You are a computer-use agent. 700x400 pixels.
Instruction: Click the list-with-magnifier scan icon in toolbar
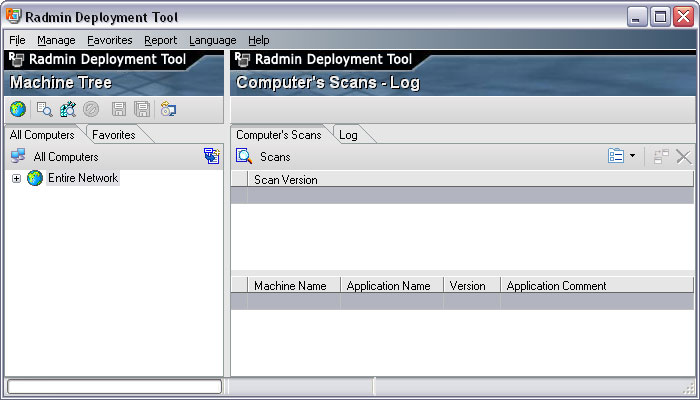coord(44,109)
